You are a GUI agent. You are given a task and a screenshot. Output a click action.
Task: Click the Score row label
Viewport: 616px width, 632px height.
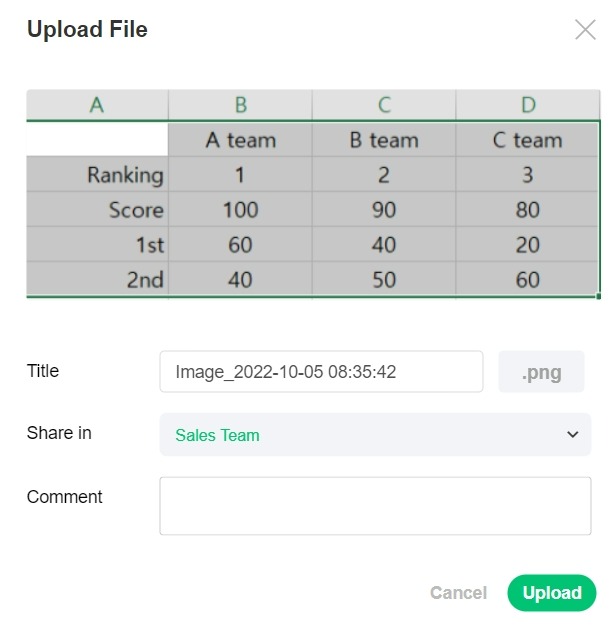click(x=136, y=210)
